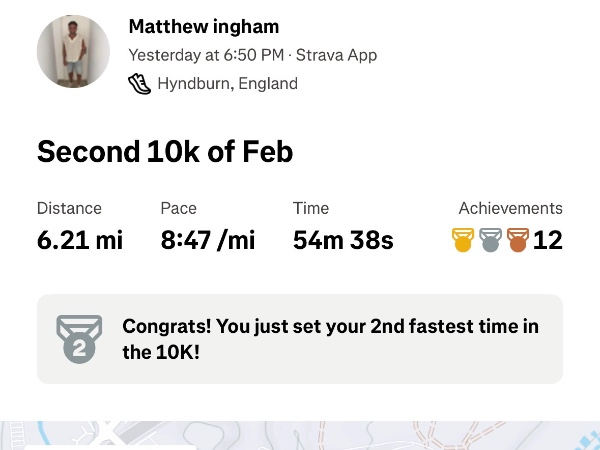Open the Second 10k of Feb activity title
Image resolution: width=600 pixels, height=450 pixels.
point(165,152)
